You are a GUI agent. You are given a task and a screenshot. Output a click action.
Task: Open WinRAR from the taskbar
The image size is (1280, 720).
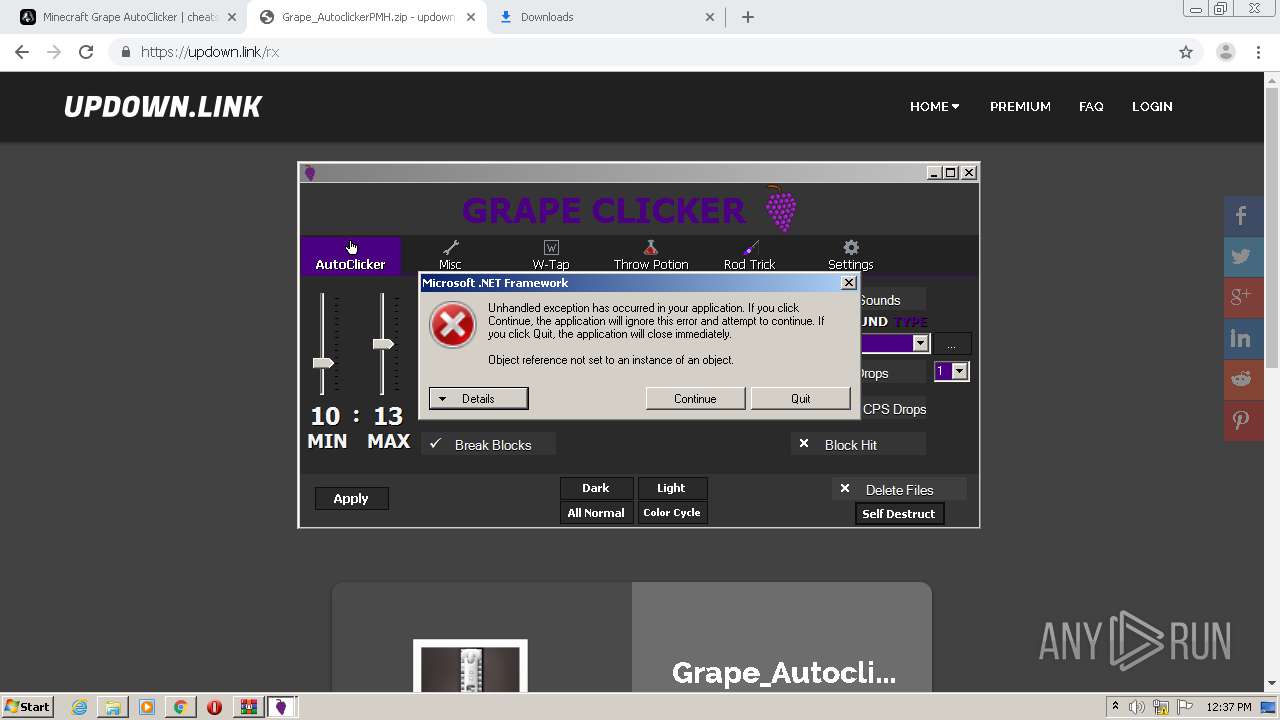(x=248, y=707)
